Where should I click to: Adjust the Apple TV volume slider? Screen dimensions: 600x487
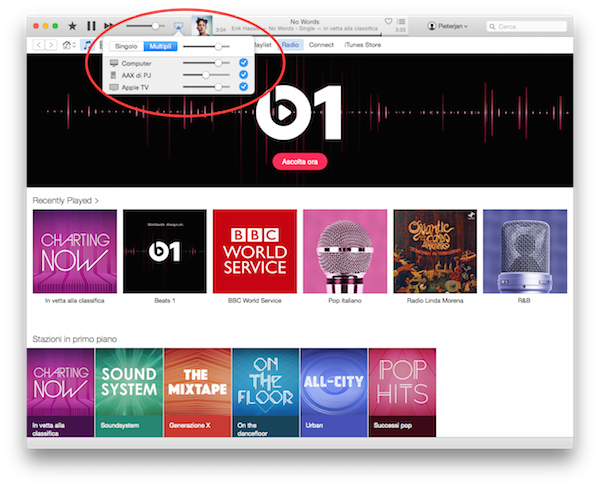pyautogui.click(x=206, y=87)
